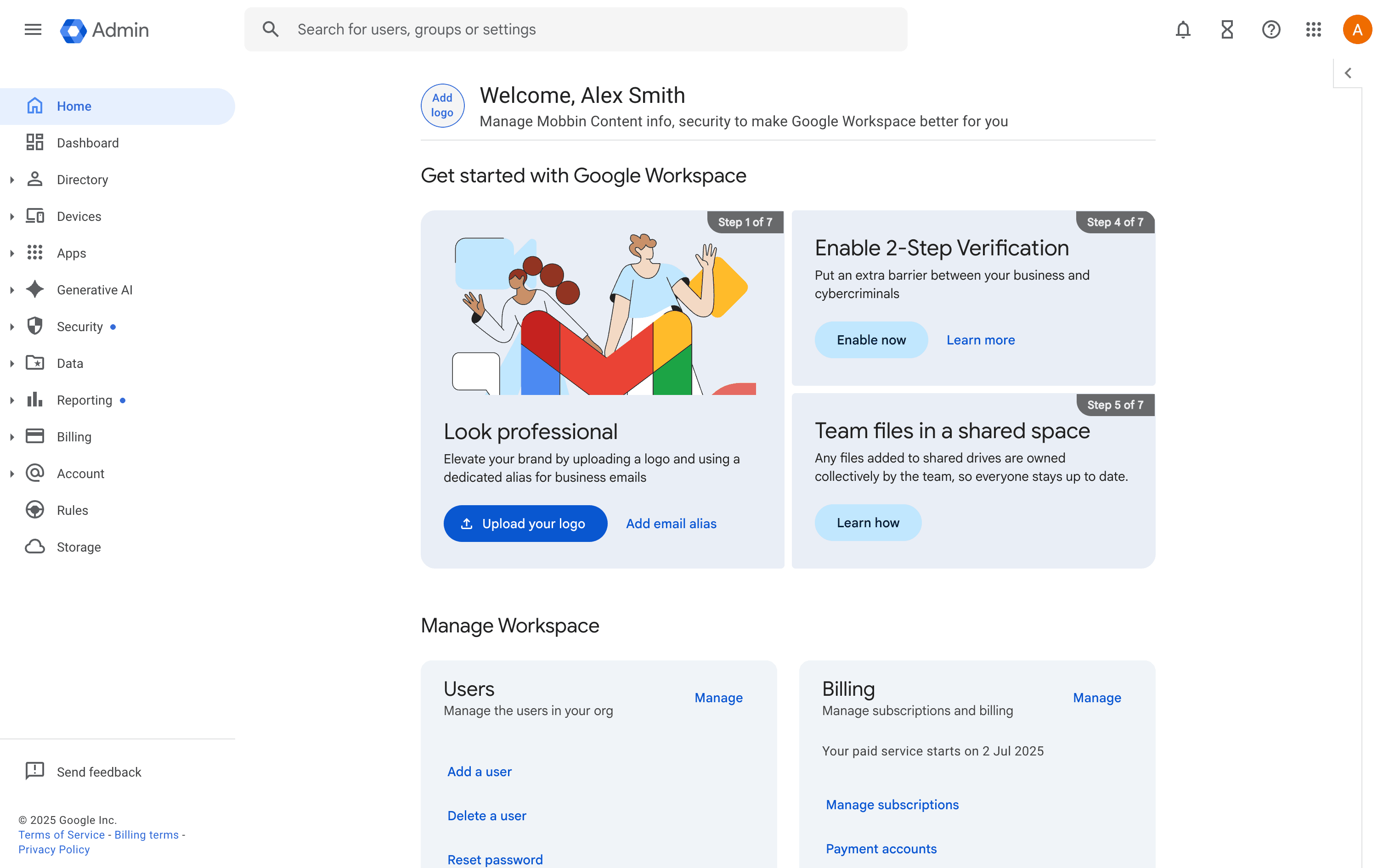Click the Upload your logo button
The width and height of the screenshot is (1389, 868).
[525, 524]
